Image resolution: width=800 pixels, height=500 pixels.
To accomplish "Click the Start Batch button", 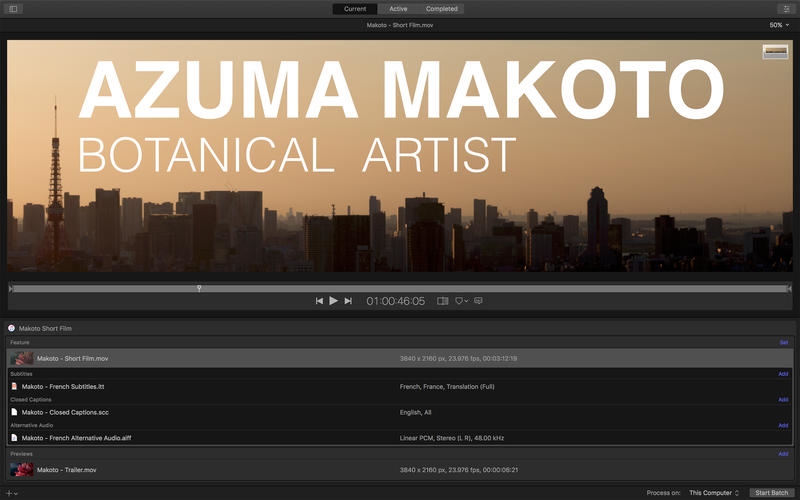I will click(x=771, y=493).
